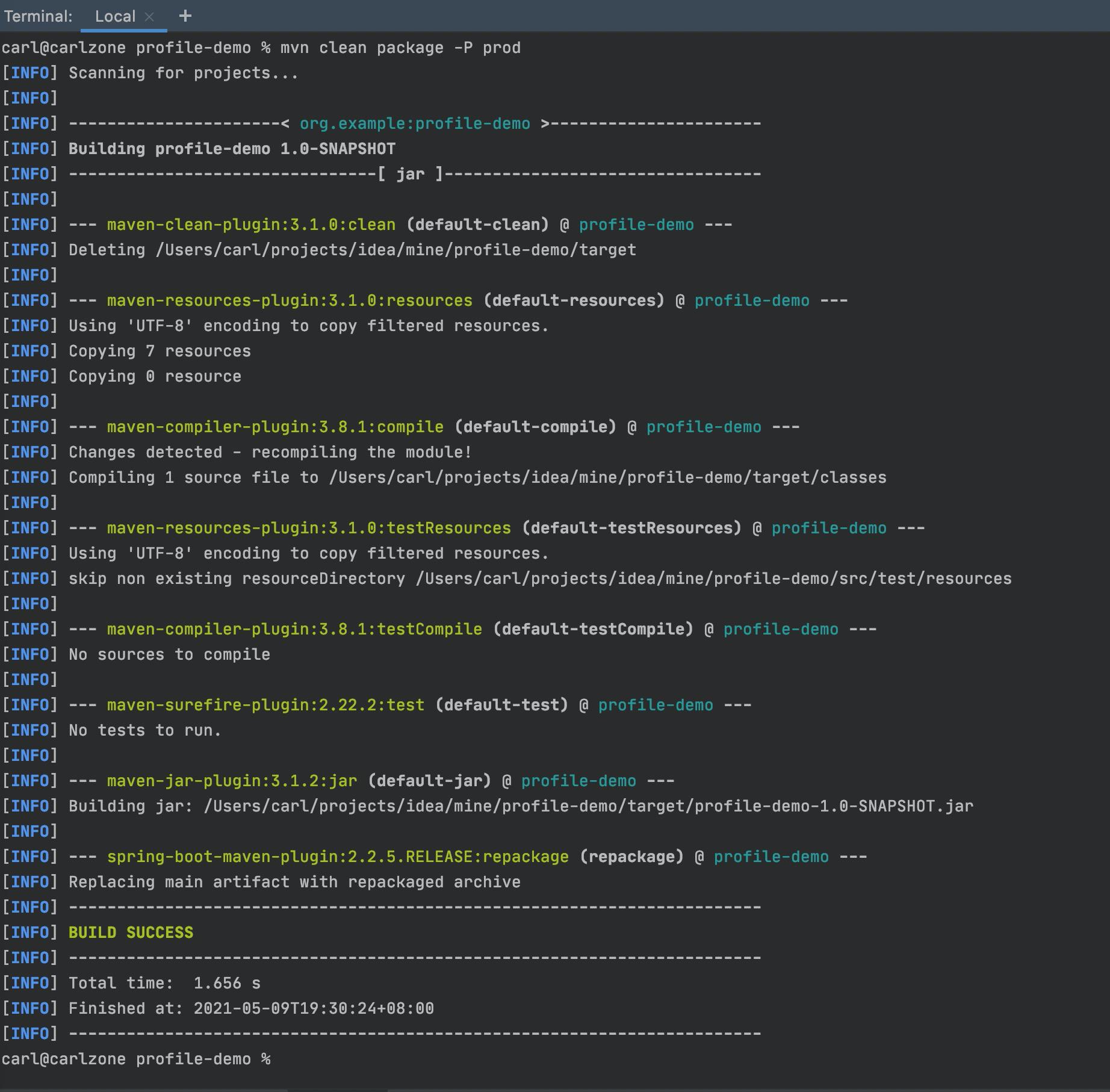The image size is (1110, 1092).
Task: Click 'Changes detected - recompiling the module!' line
Action: 270,453
